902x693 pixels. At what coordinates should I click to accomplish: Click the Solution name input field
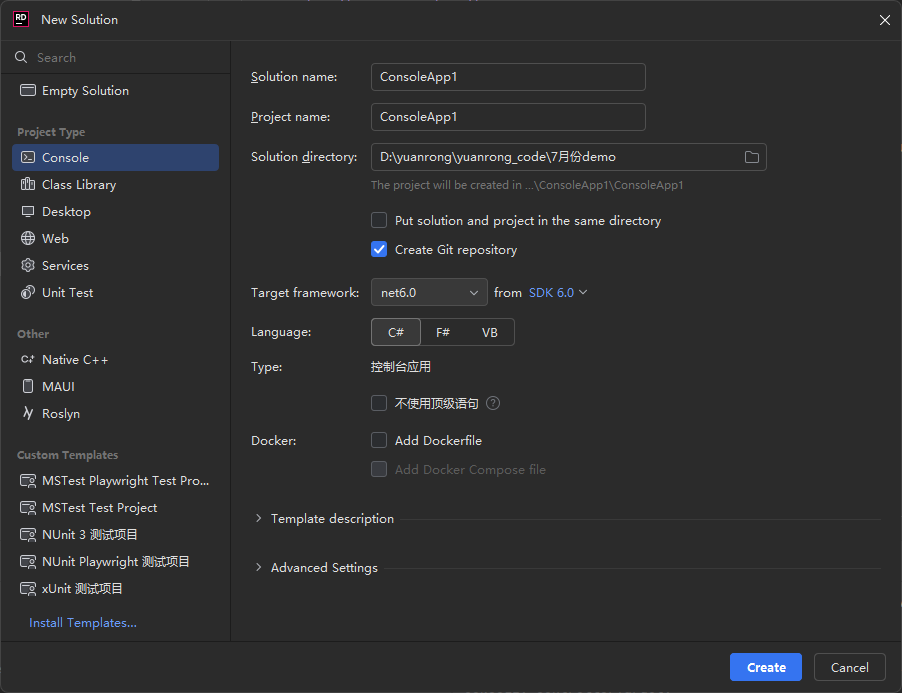[x=508, y=77]
